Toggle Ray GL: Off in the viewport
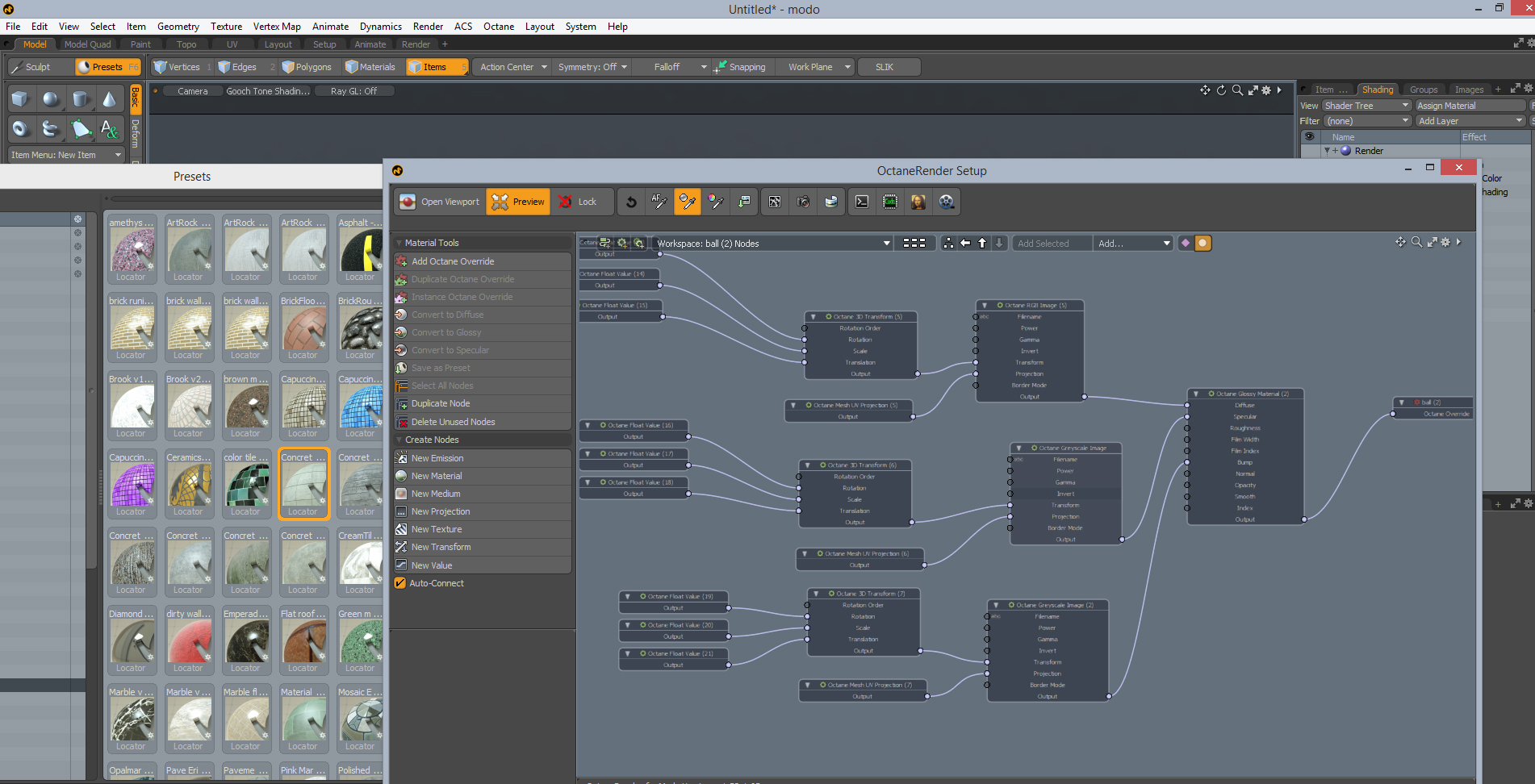Screen dimensions: 1535x784 353,91
